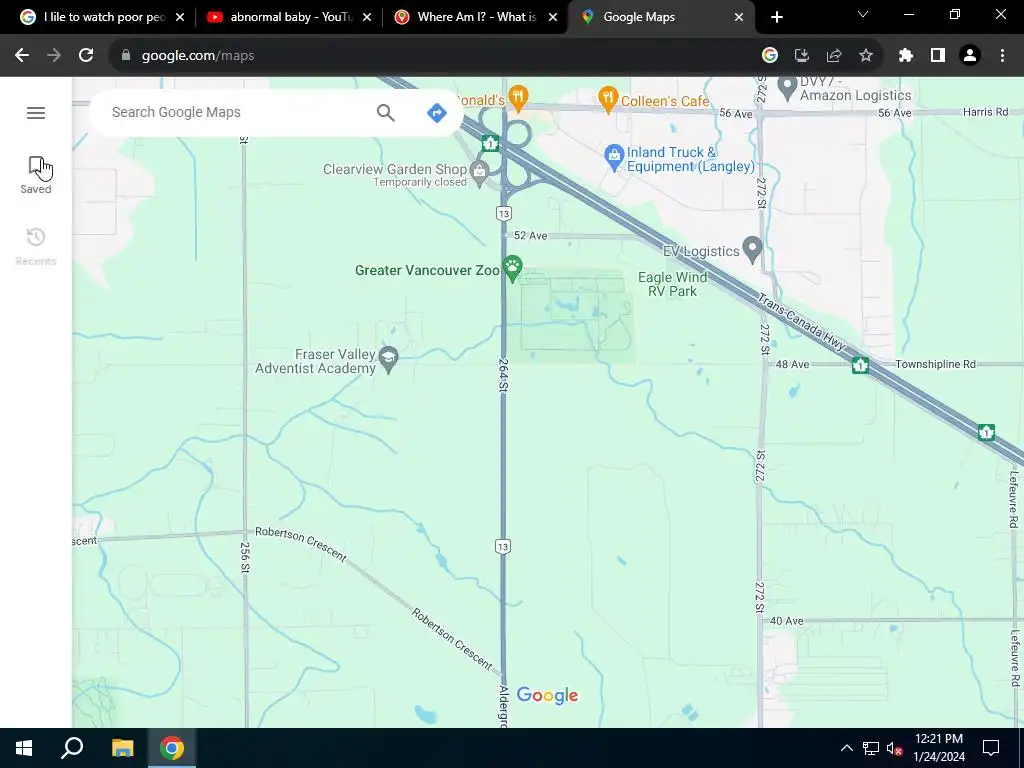Switch to the abnormal baby YouTube tab
The image size is (1024, 768).
click(289, 17)
